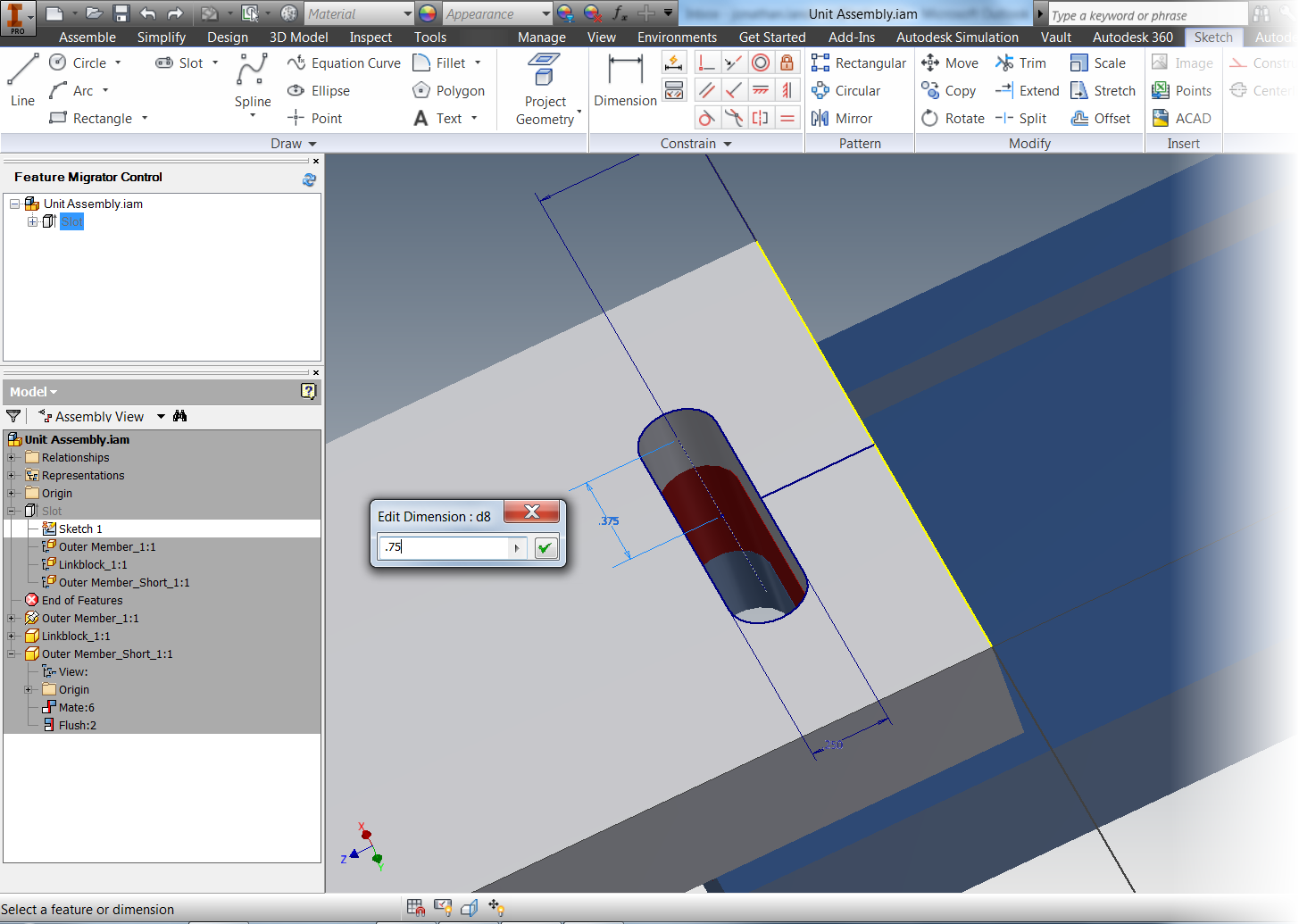Click the Save icon in quick access toolbar
The width and height of the screenshot is (1299, 924).
point(121,13)
